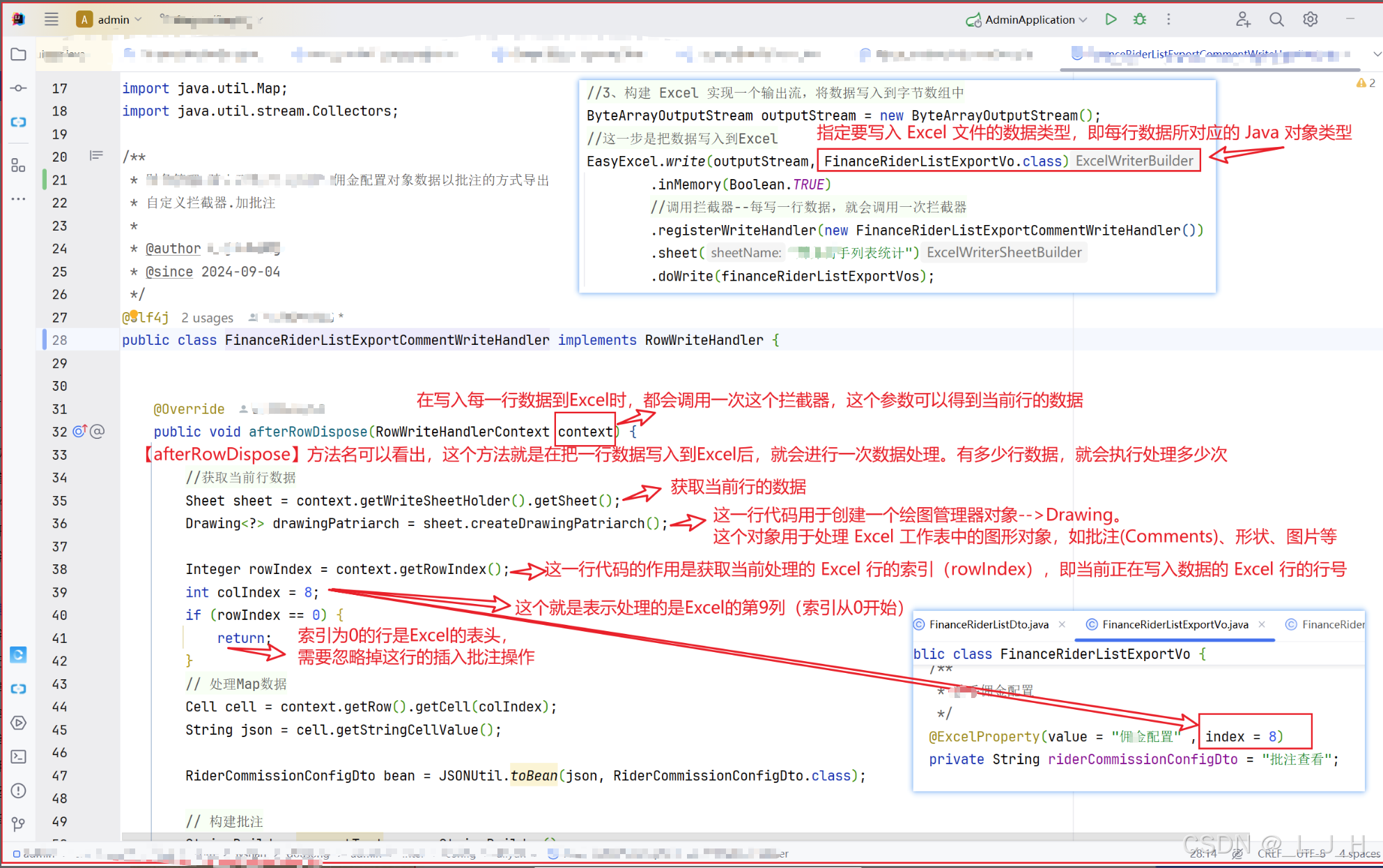Screen dimensions: 1383x868
Task: Click the @Override annotation on line 31
Action: [x=189, y=409]
